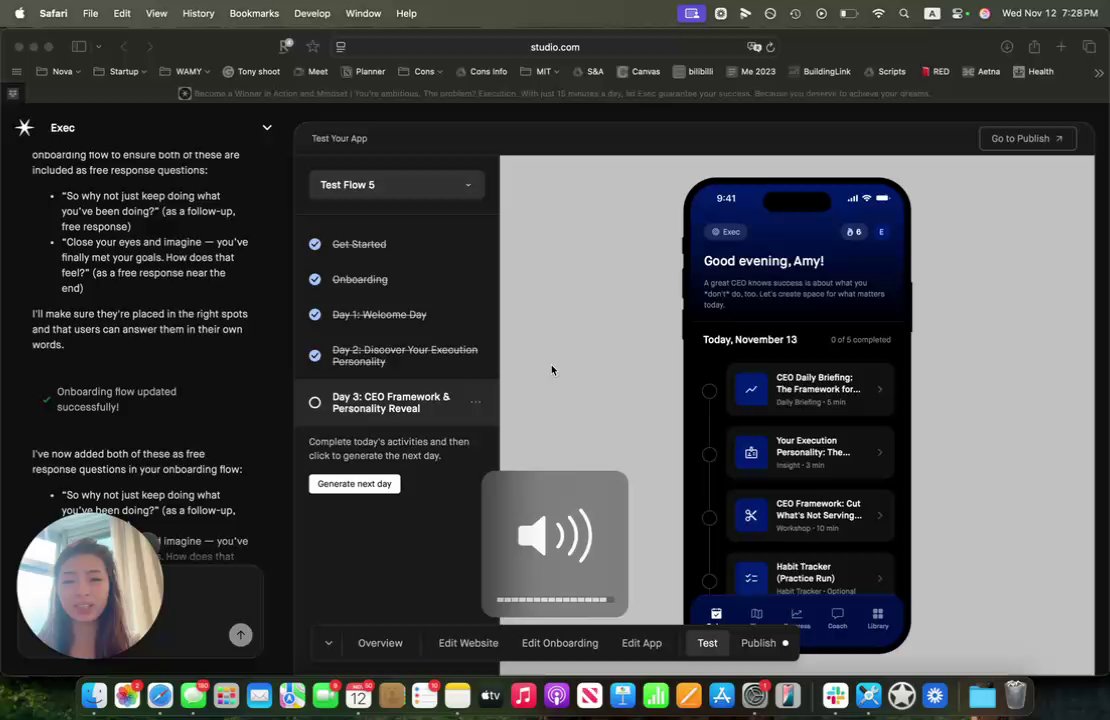
Task: Open the Bookmarks menu
Action: [x=254, y=13]
